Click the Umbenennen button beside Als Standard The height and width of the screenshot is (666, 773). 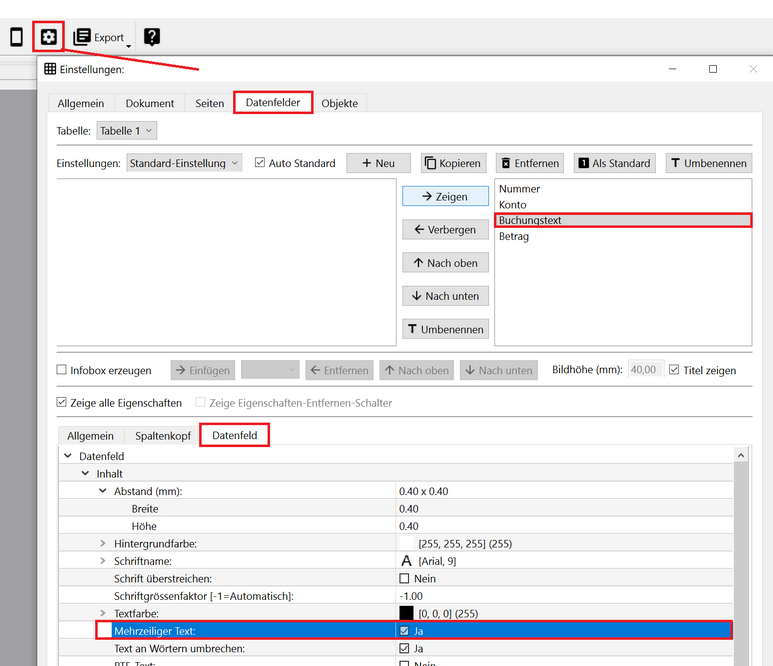pyautogui.click(x=708, y=163)
